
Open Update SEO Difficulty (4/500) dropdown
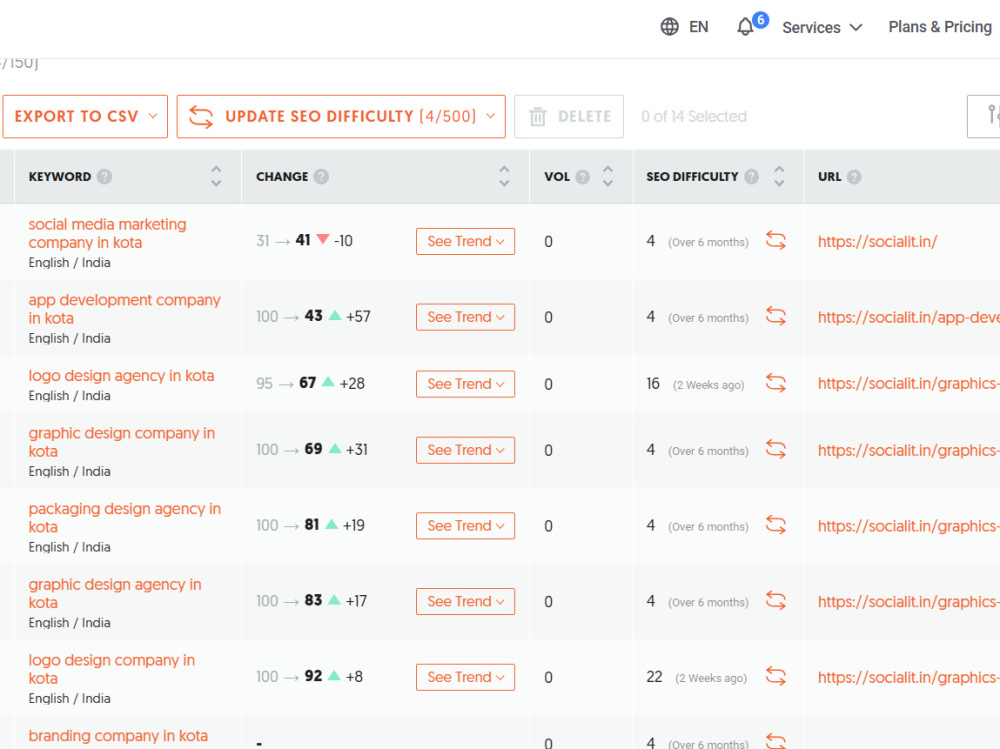coord(341,117)
